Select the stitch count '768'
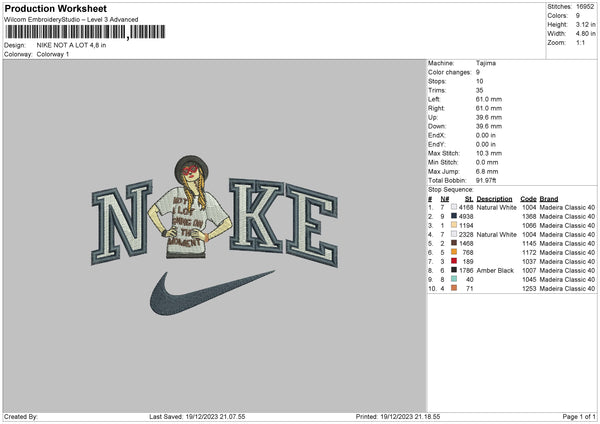Screen dimensions: 600x424 [468, 252]
